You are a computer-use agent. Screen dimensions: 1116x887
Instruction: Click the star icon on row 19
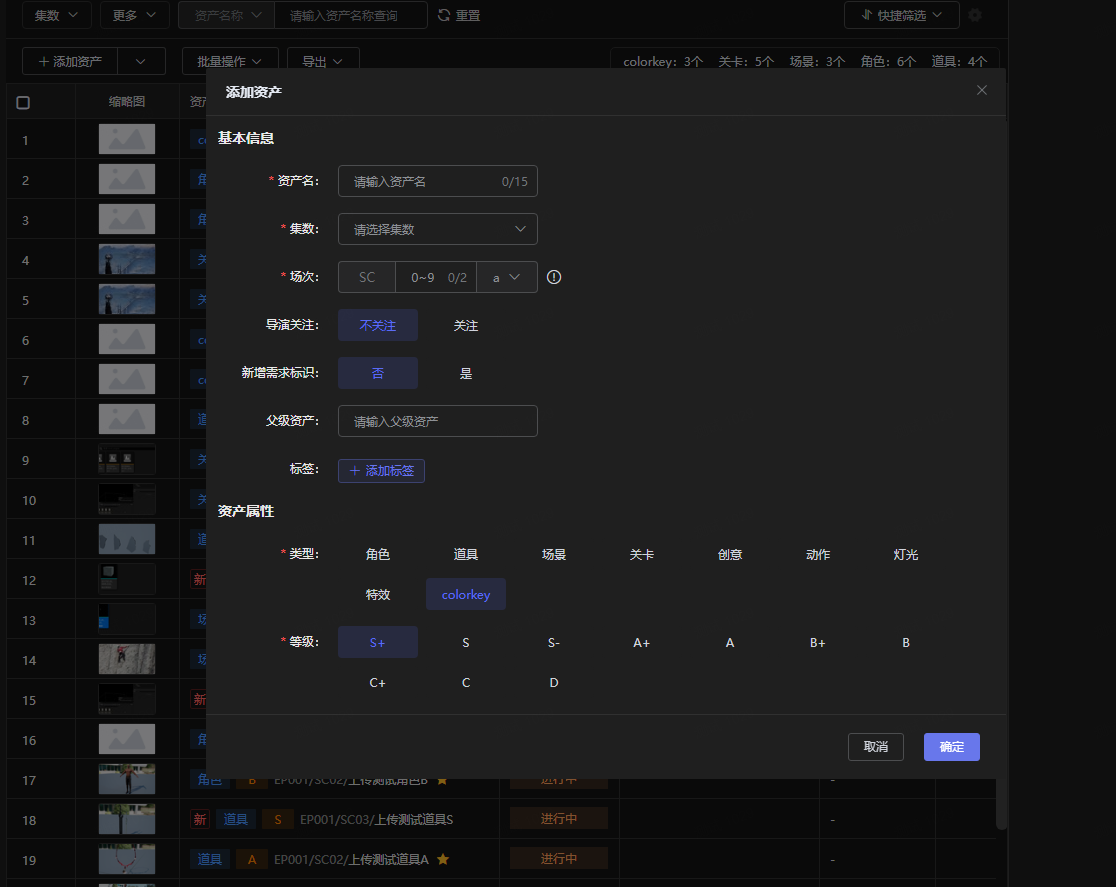[443, 859]
